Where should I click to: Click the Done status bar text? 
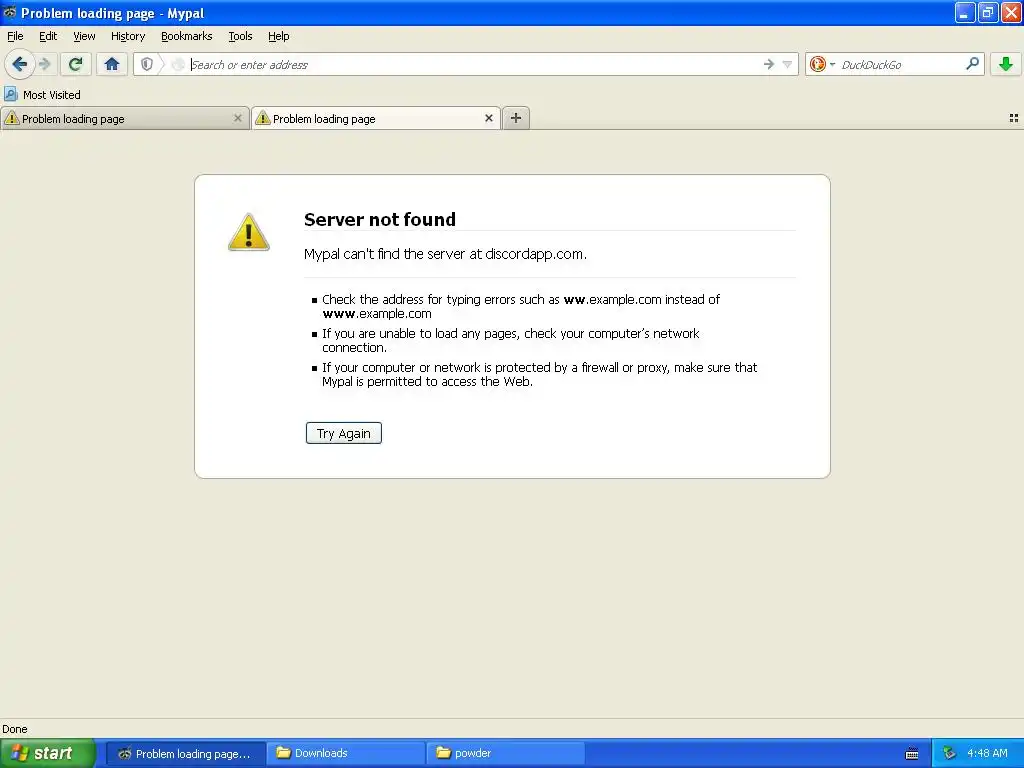[x=14, y=729]
